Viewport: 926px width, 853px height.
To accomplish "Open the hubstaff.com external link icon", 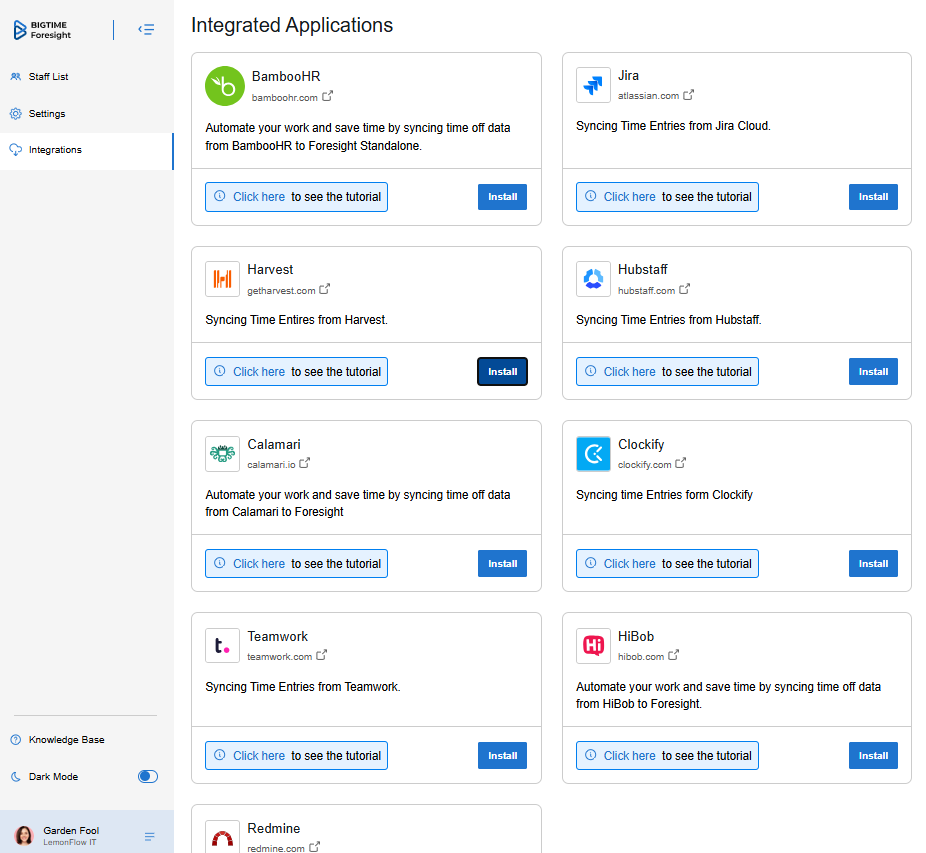I will tap(684, 289).
